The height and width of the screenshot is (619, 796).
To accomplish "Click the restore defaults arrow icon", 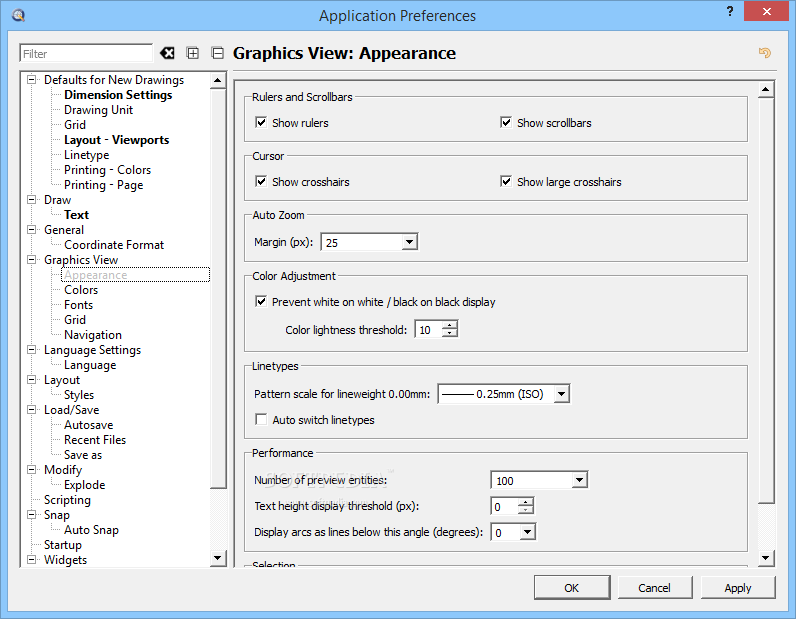I will click(765, 52).
